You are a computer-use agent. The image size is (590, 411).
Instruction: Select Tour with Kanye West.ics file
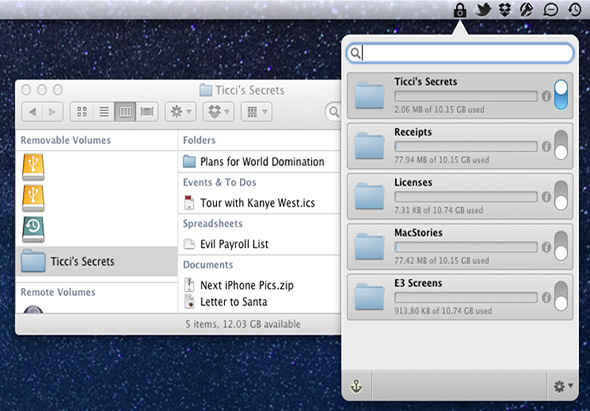pyautogui.click(x=259, y=203)
